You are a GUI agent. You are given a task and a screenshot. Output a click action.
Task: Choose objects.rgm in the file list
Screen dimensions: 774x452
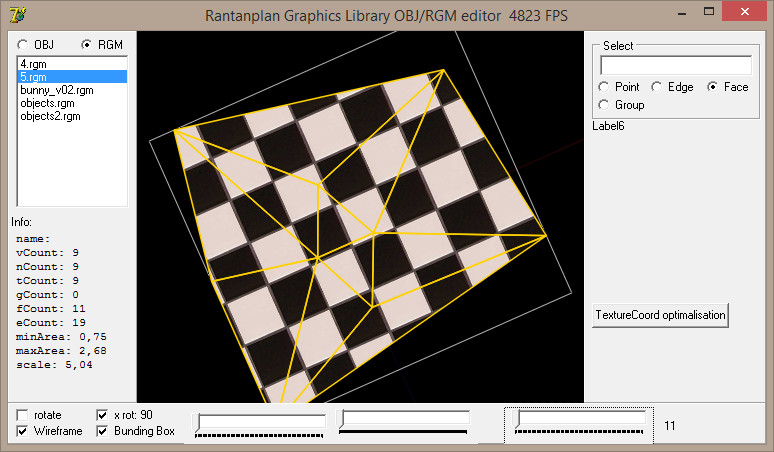[x=46, y=103]
